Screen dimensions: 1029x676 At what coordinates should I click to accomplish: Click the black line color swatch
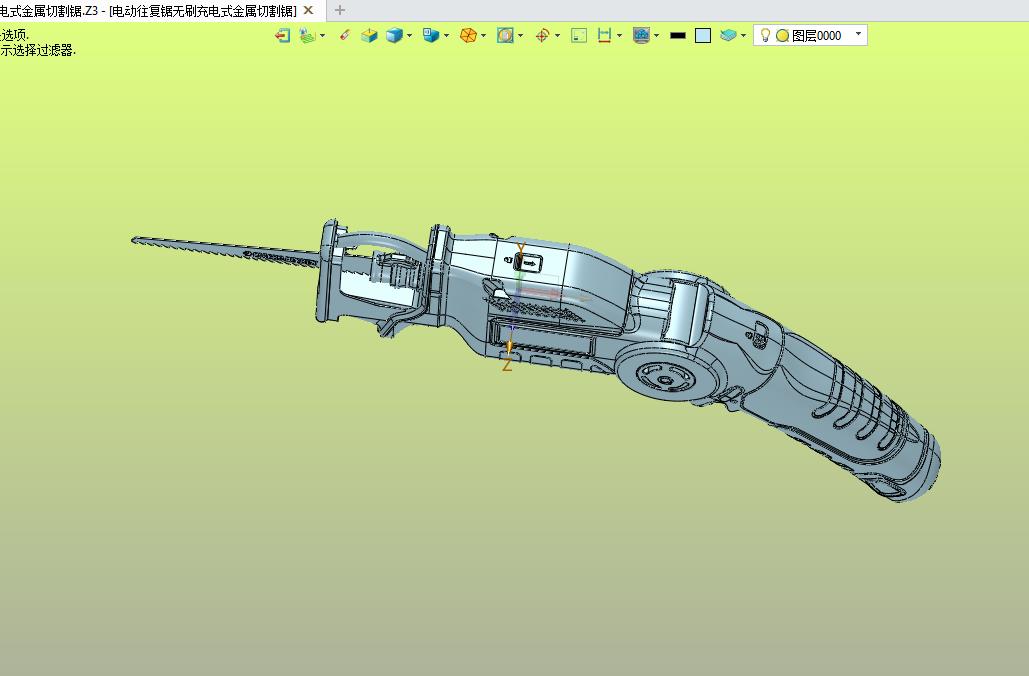tap(678, 35)
